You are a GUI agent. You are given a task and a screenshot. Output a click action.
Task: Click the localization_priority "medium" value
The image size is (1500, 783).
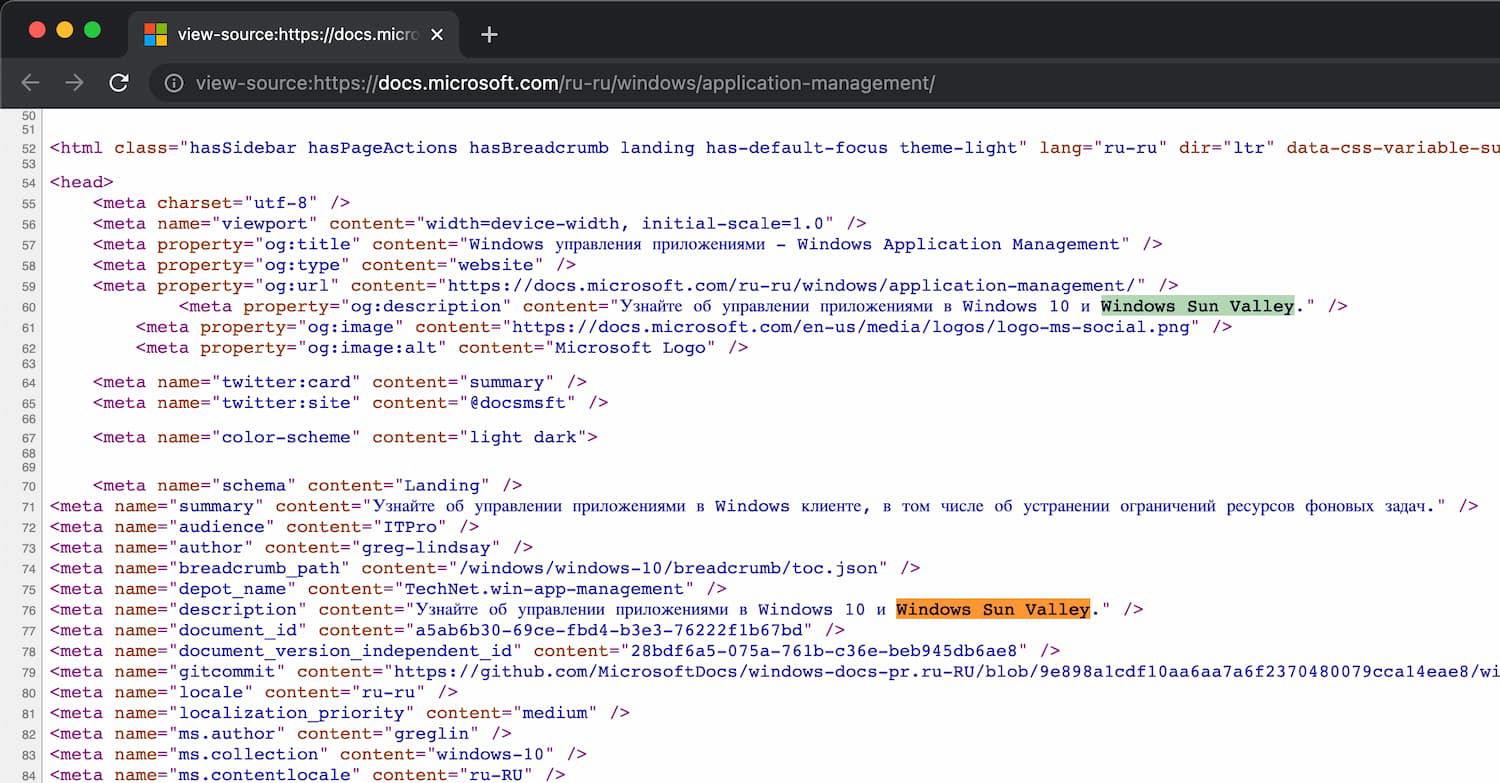click(x=555, y=713)
